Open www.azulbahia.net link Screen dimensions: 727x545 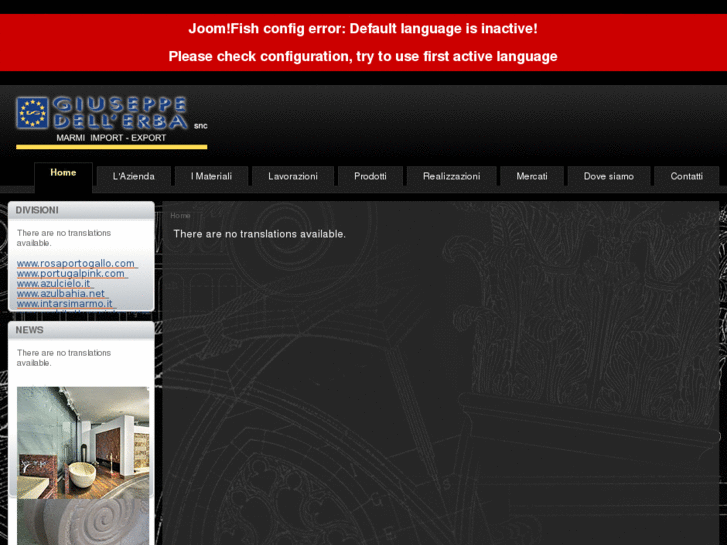click(62, 294)
